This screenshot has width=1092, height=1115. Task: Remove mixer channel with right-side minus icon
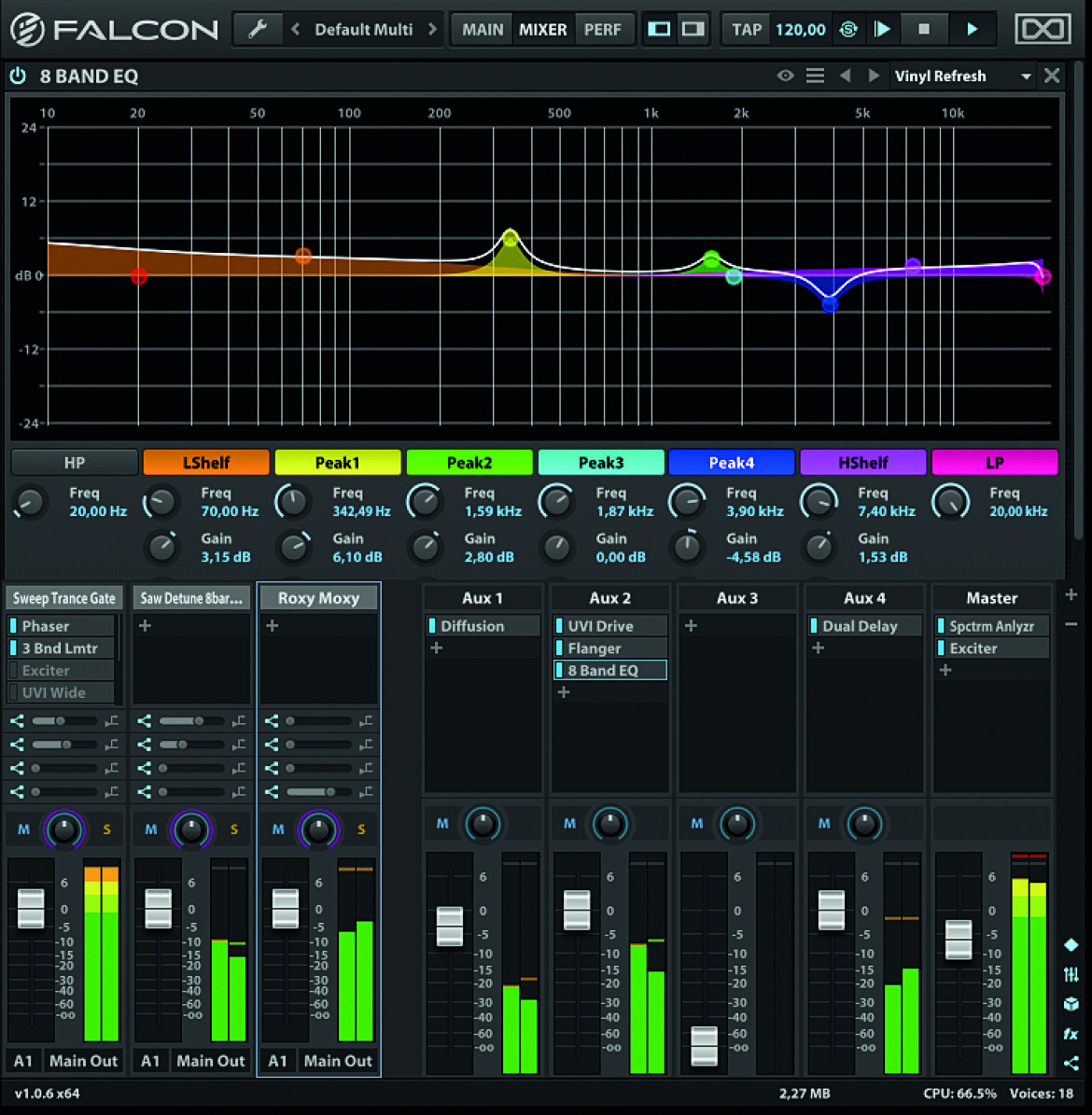pos(1071,624)
